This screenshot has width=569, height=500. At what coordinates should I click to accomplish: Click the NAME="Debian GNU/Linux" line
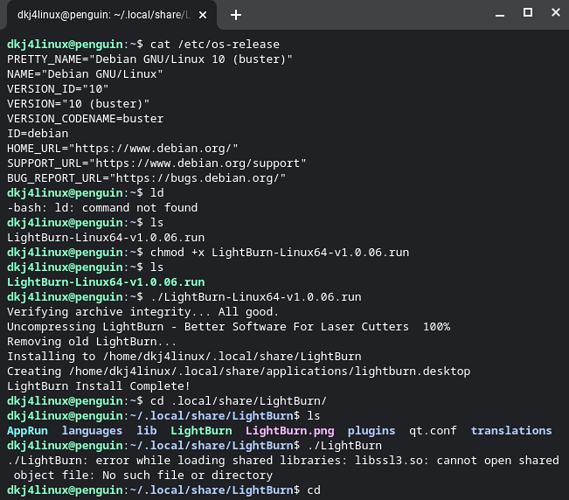click(85, 74)
